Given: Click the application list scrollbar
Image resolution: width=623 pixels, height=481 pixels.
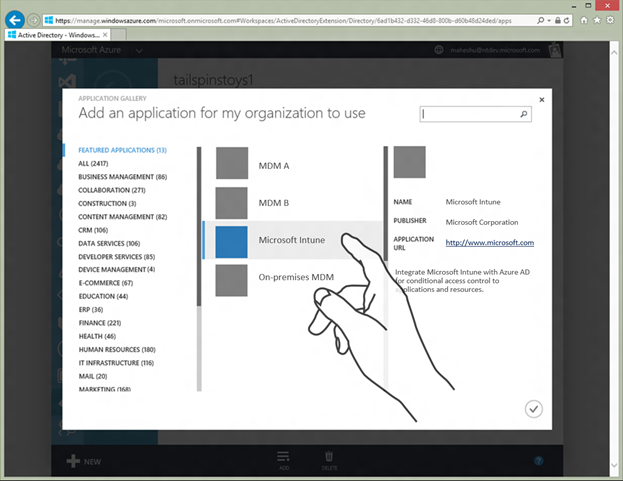Looking at the screenshot, I should click(385, 203).
